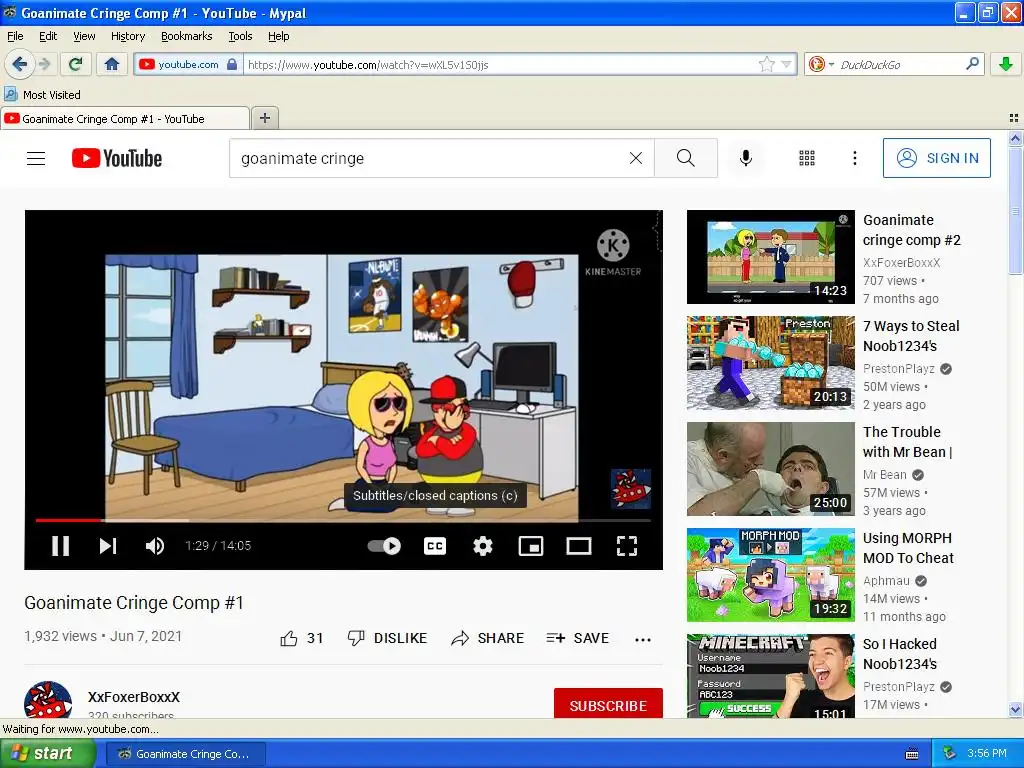Open the downloads green arrow icon
1024x768 pixels.
click(x=1006, y=64)
